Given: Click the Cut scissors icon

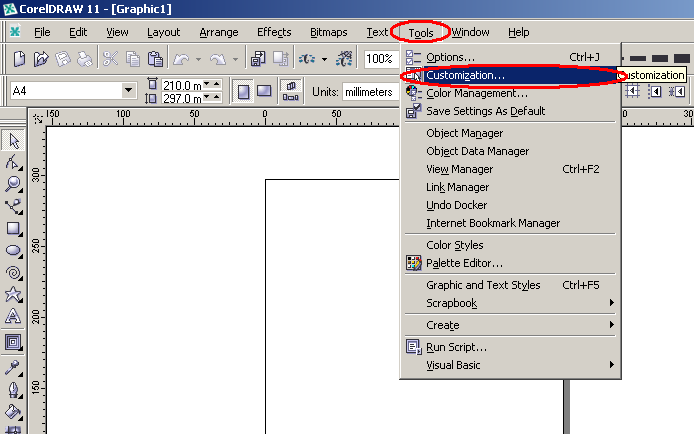Looking at the screenshot, I should click(110, 58).
